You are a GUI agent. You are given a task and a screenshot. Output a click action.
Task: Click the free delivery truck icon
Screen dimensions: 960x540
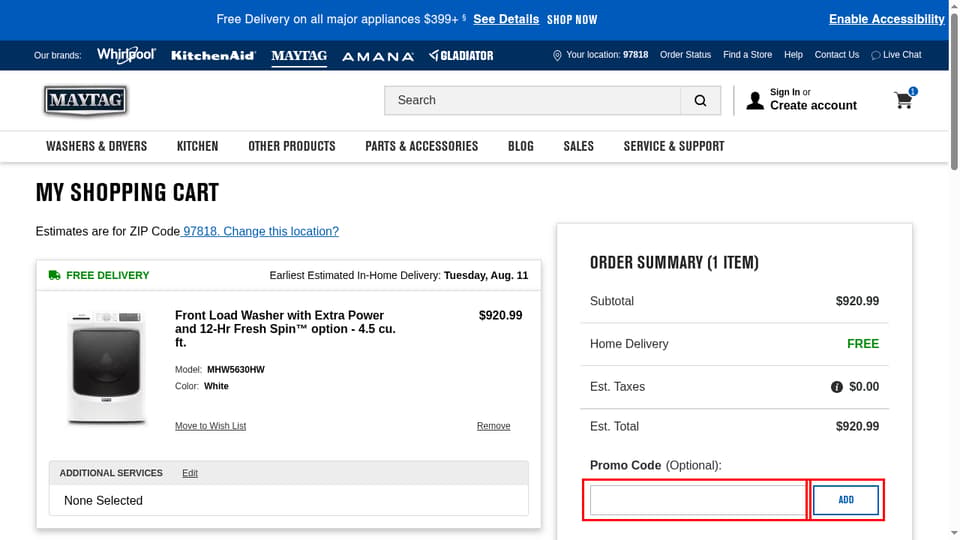pos(54,276)
